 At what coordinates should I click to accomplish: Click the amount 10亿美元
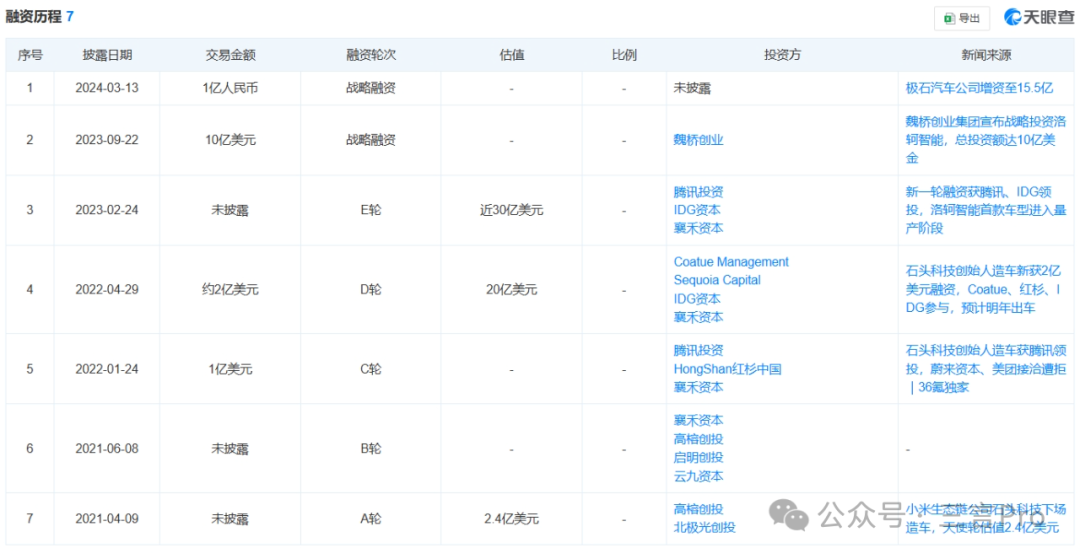pos(230,140)
